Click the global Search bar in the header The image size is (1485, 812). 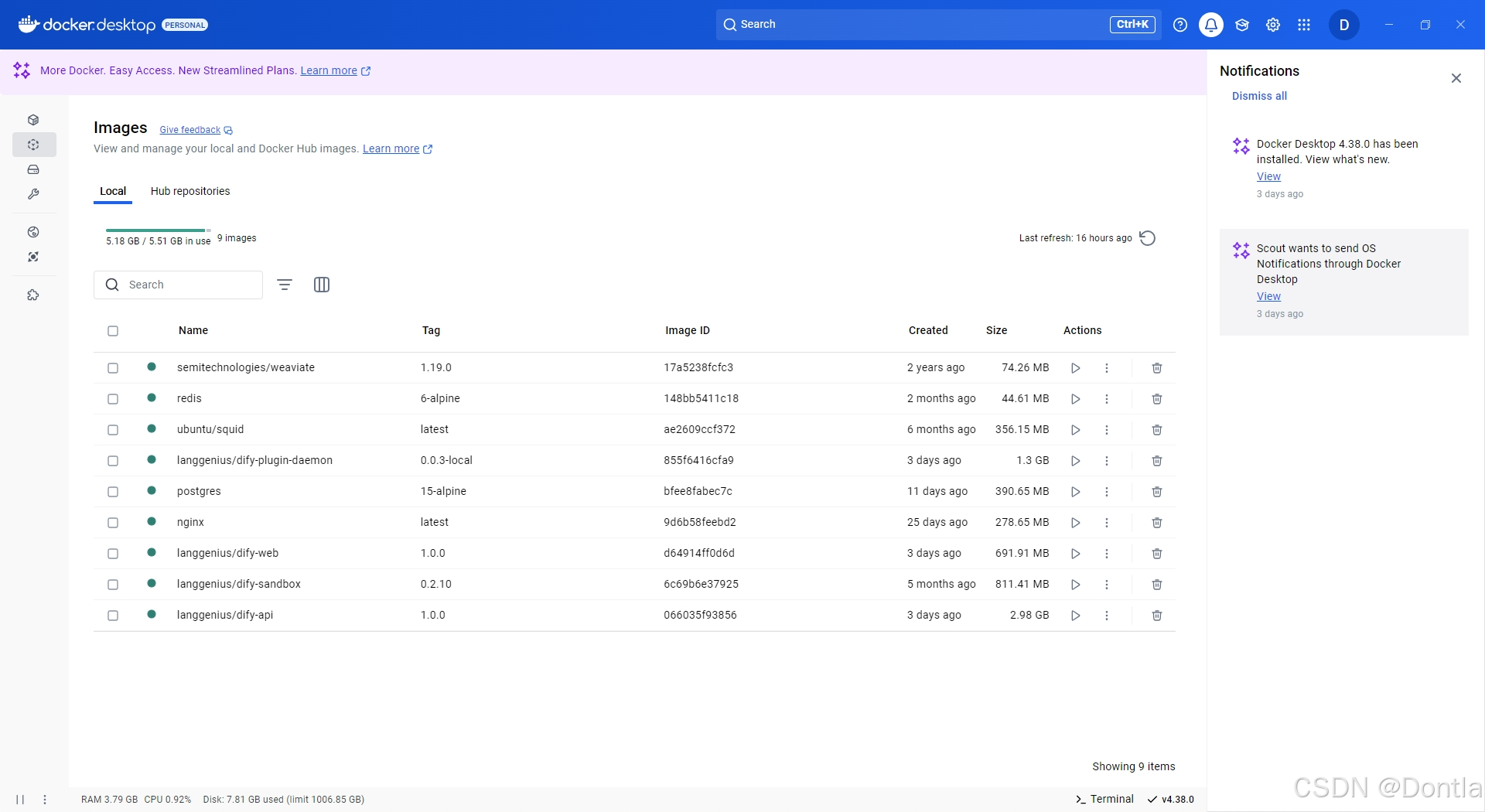938,25
